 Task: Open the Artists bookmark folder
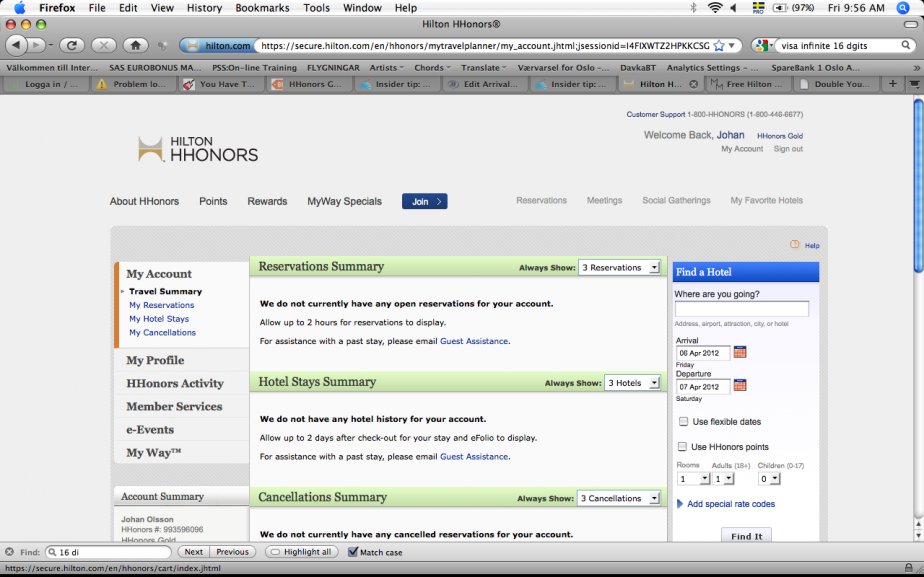(x=387, y=68)
